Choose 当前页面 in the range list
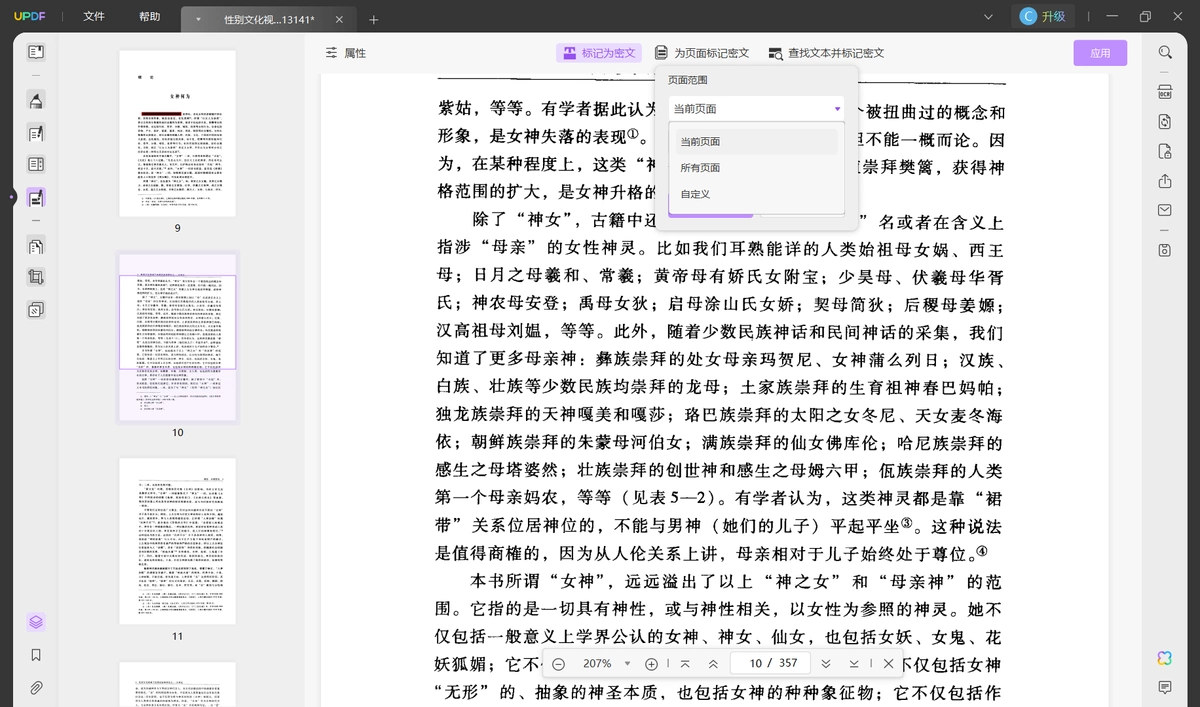1200x707 pixels. (756, 141)
